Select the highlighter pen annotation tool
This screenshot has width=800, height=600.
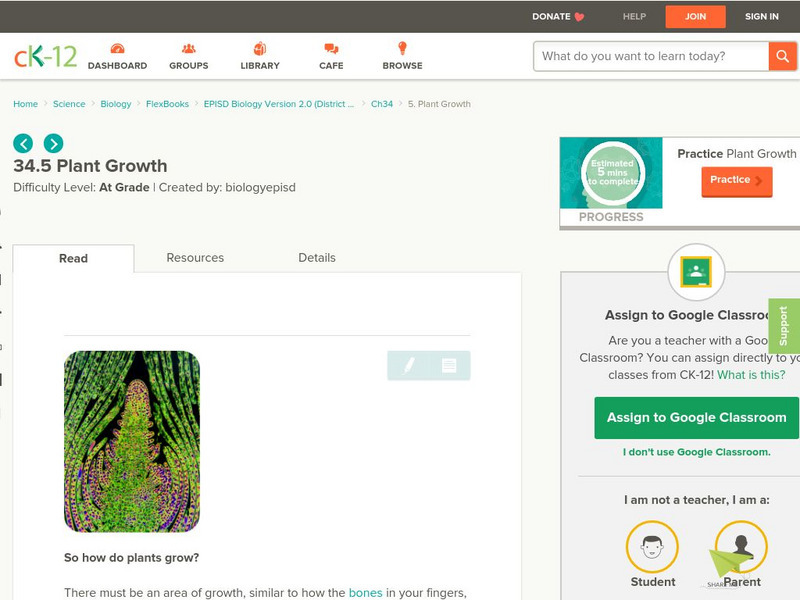(409, 365)
